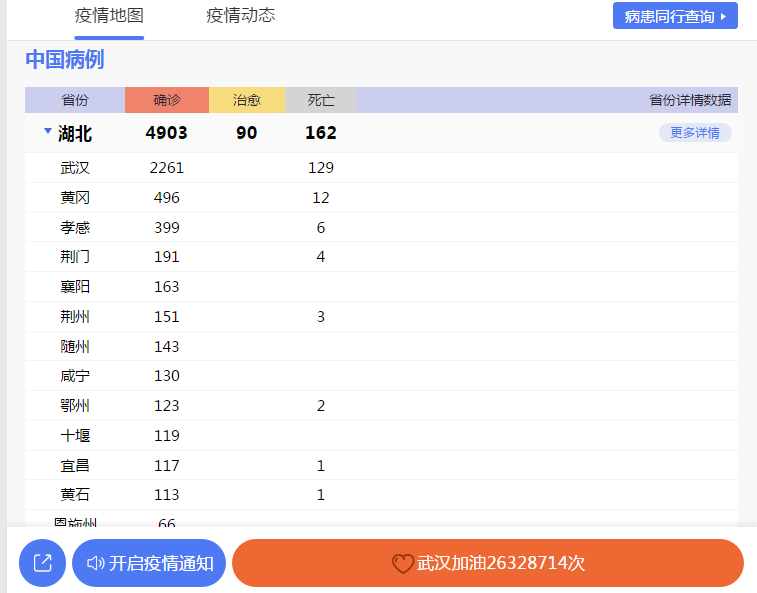Click the 省份详情数据 header
This screenshot has width=757, height=593.
click(689, 100)
